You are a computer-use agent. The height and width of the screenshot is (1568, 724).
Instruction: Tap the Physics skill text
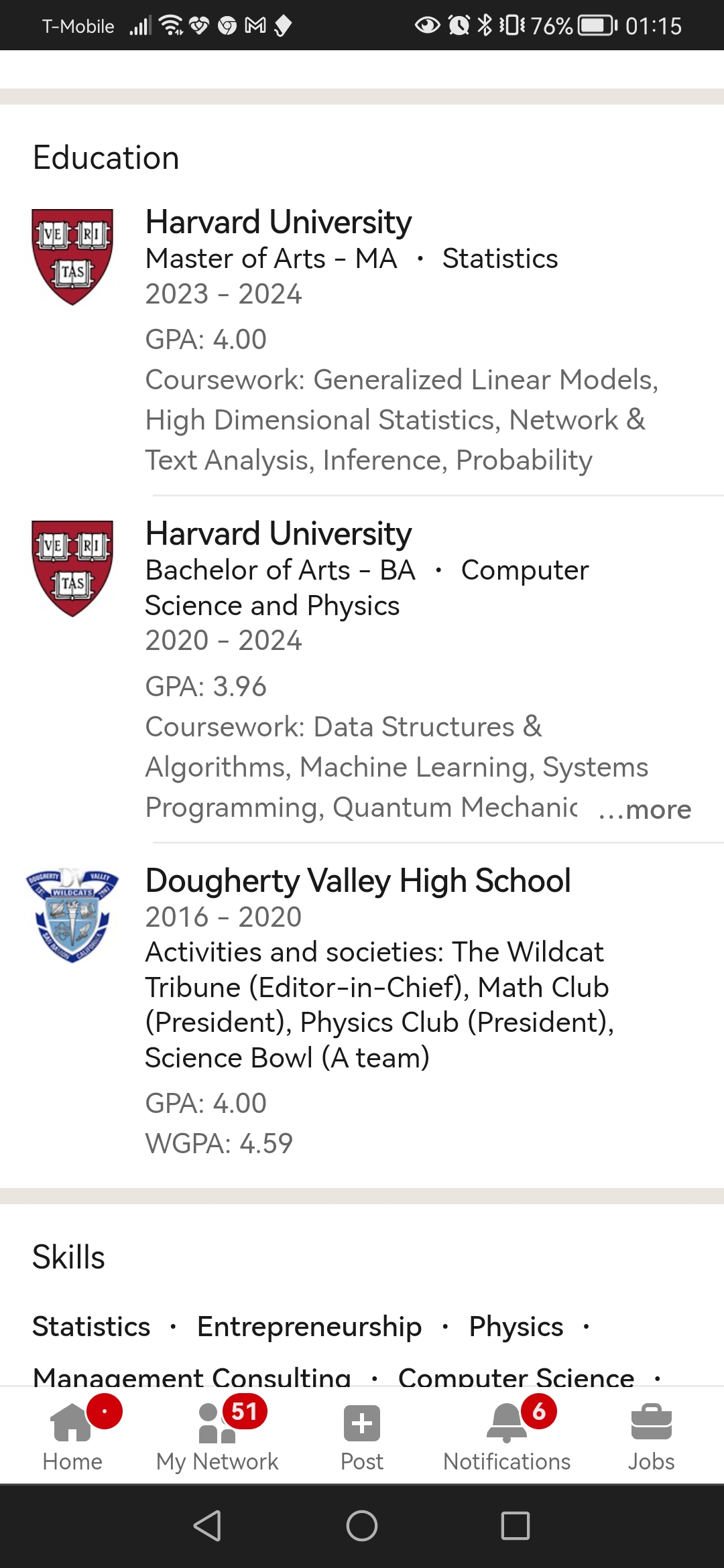point(516,1327)
